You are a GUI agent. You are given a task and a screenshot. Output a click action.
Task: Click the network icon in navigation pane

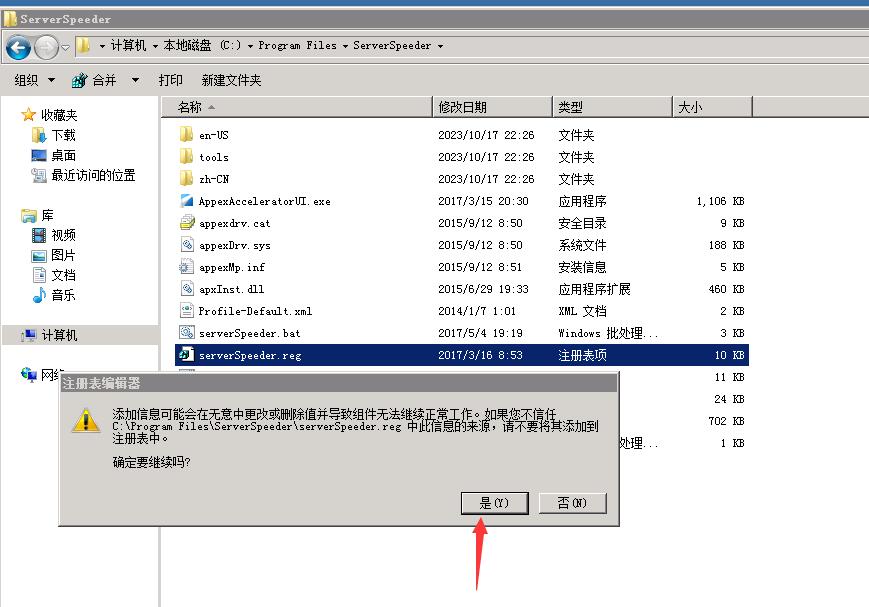click(x=28, y=375)
